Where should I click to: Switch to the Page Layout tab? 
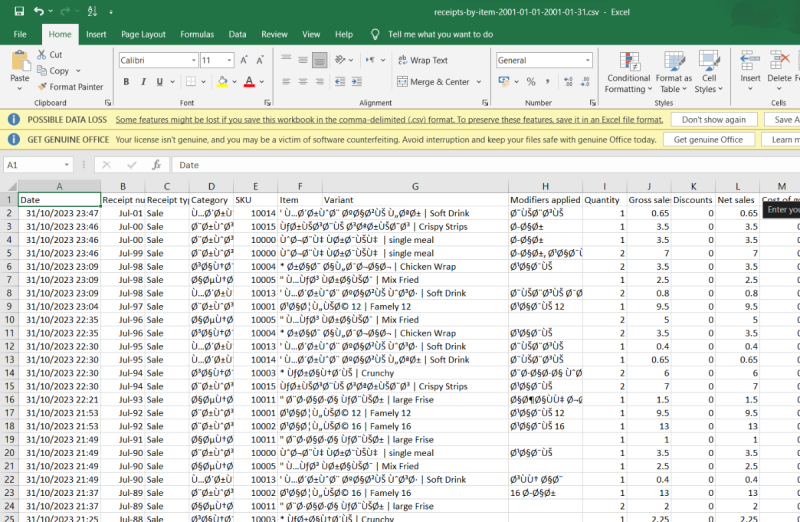[143, 34]
